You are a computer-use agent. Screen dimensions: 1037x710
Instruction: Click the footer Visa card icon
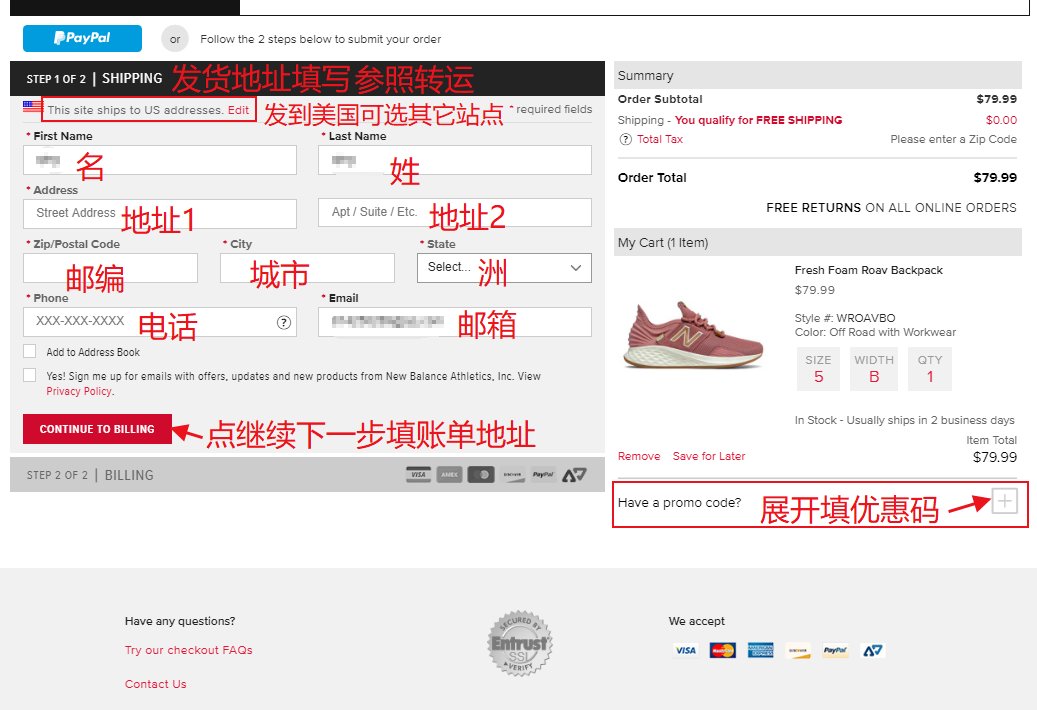coord(685,651)
